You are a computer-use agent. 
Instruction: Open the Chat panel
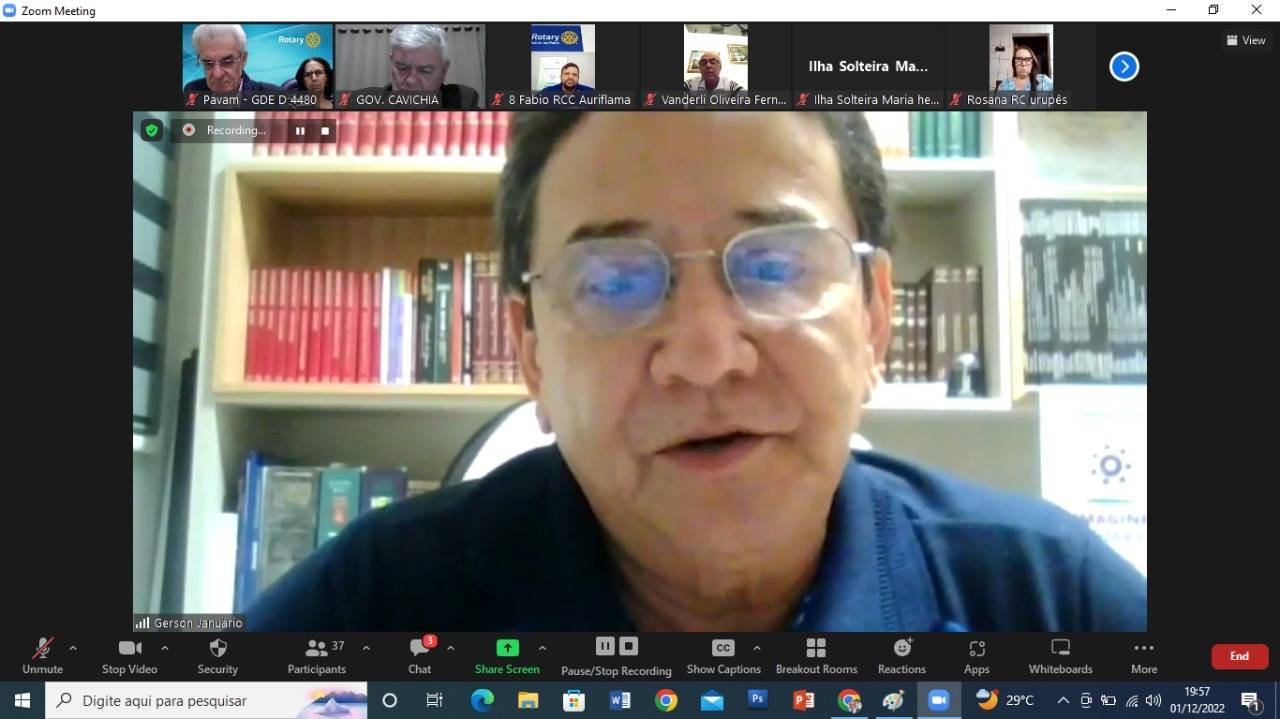[420, 655]
